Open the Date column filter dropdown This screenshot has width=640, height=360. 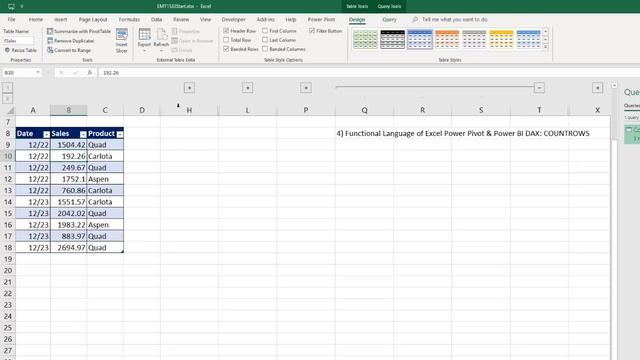46,134
